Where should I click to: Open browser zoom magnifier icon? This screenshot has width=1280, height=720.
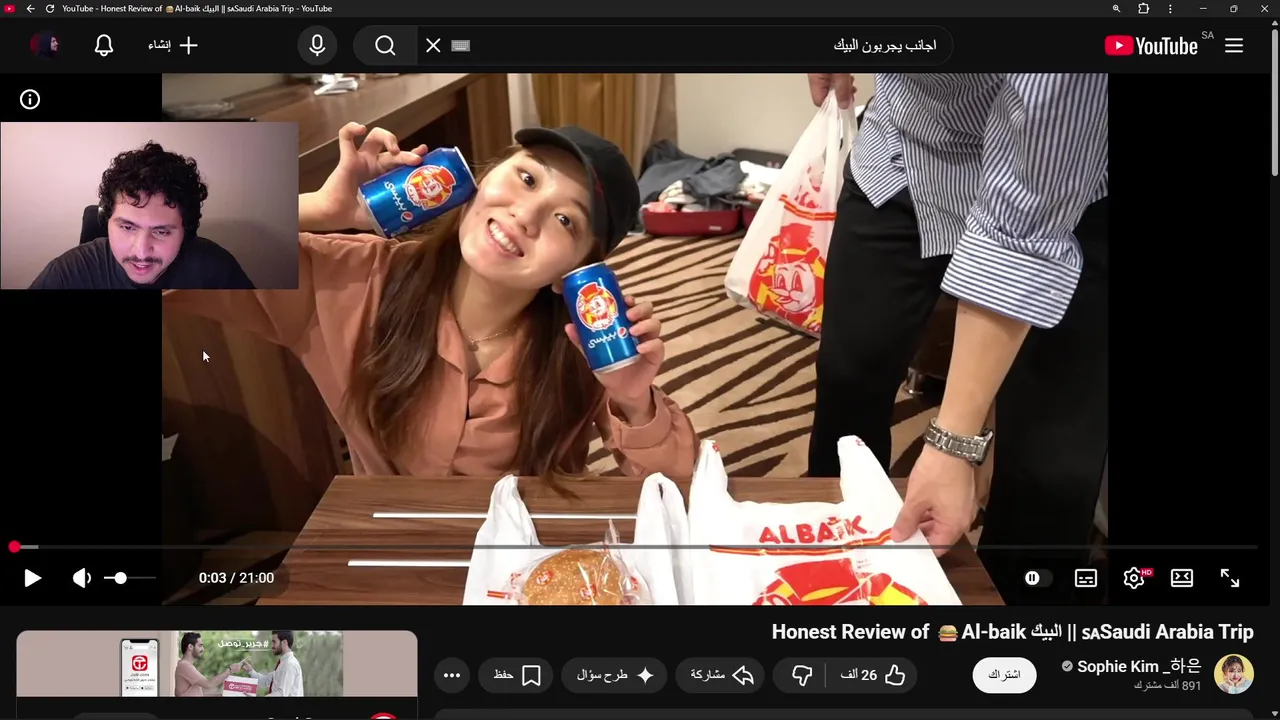[x=1116, y=9]
